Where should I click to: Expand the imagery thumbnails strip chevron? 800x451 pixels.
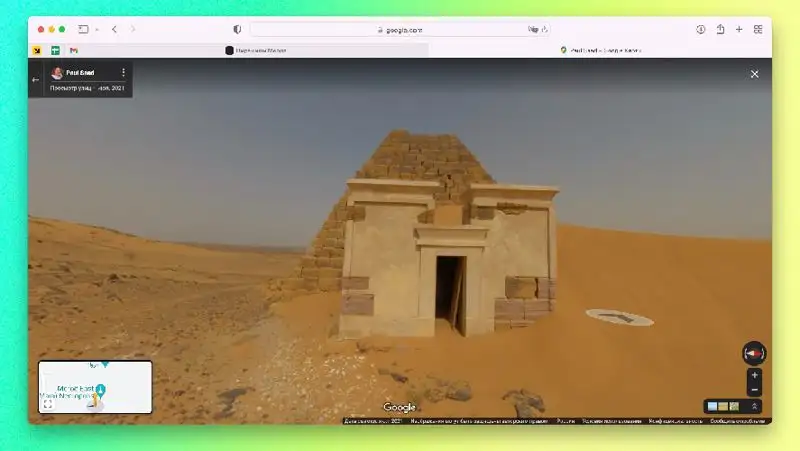[x=755, y=406]
